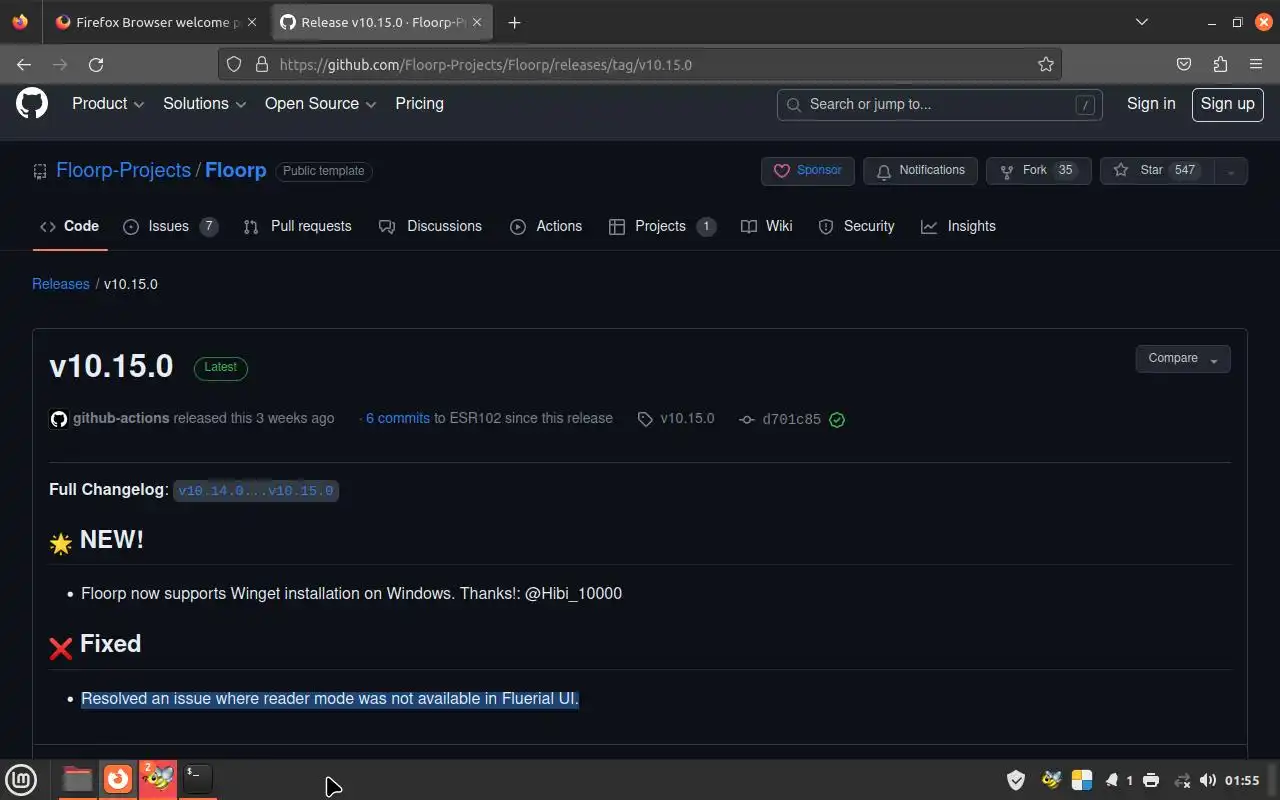This screenshot has width=1280, height=800.
Task: Click the github-actions avatar icon
Action: click(59, 419)
